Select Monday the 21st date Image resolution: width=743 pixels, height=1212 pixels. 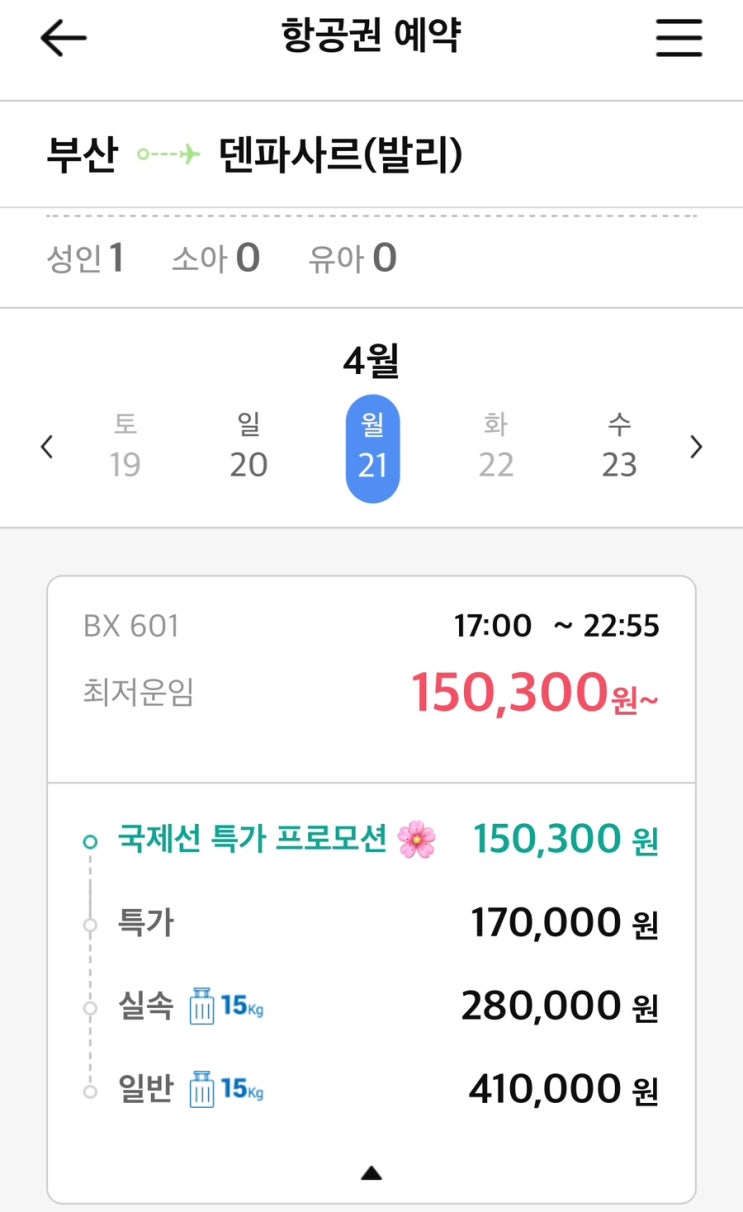tap(372, 447)
